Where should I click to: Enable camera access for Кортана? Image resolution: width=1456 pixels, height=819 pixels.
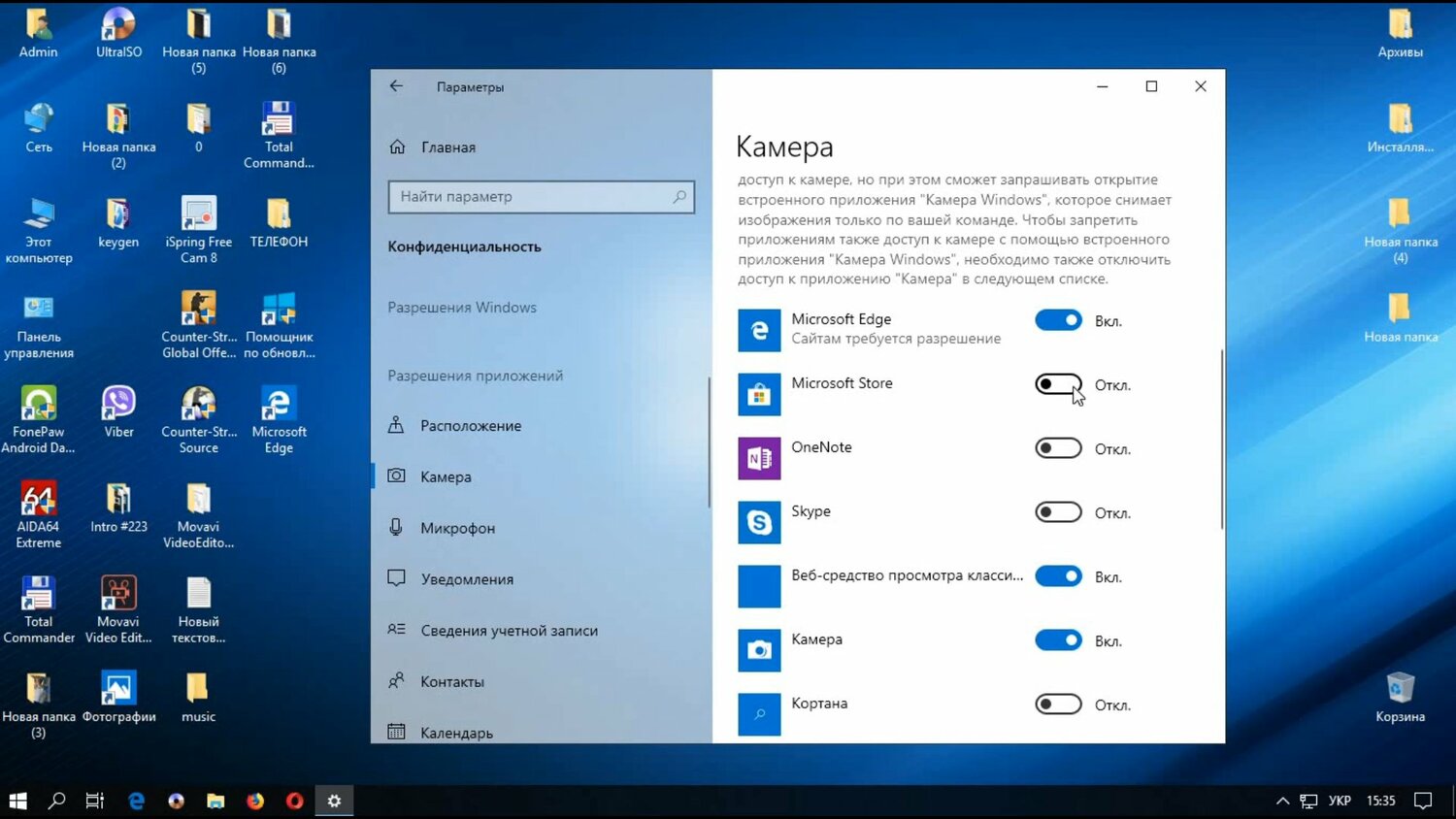(x=1058, y=704)
